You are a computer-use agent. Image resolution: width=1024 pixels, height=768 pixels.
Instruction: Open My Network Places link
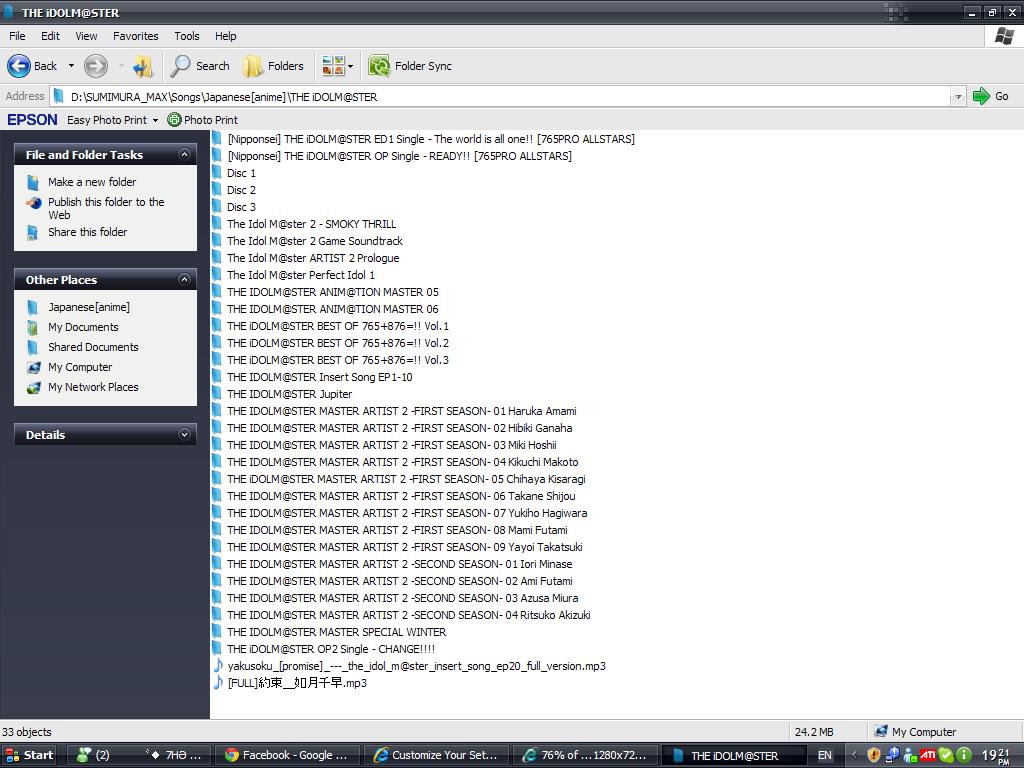(93, 387)
